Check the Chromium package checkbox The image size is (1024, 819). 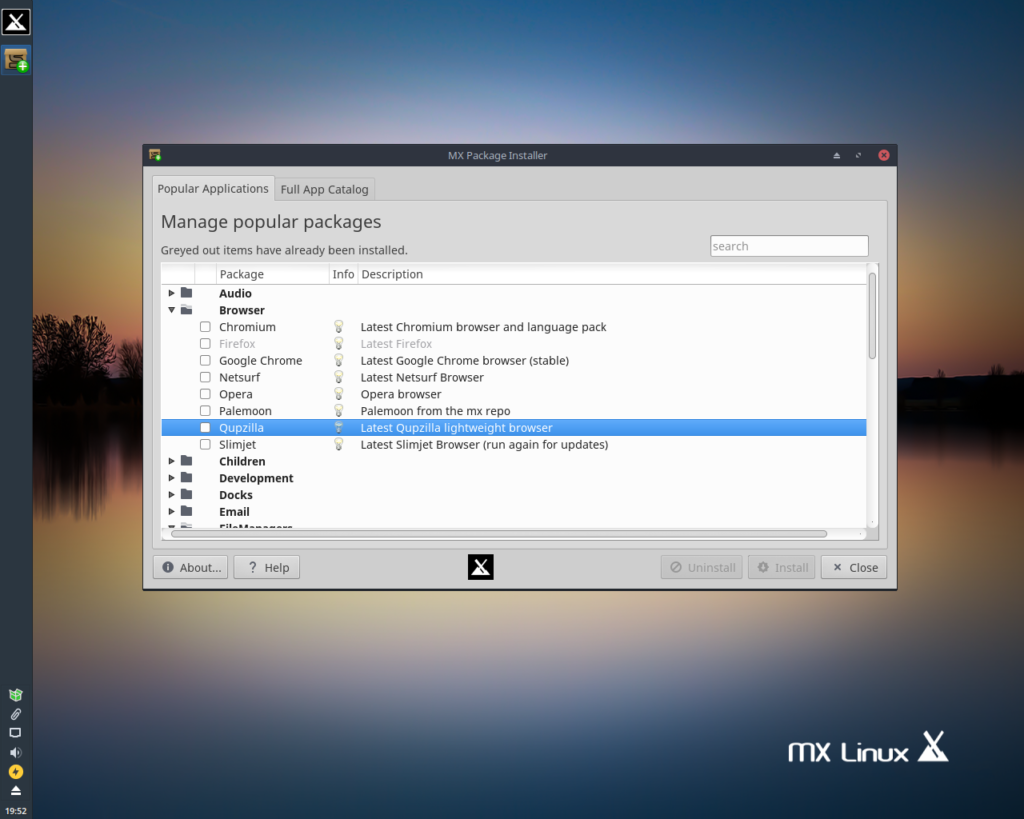205,327
